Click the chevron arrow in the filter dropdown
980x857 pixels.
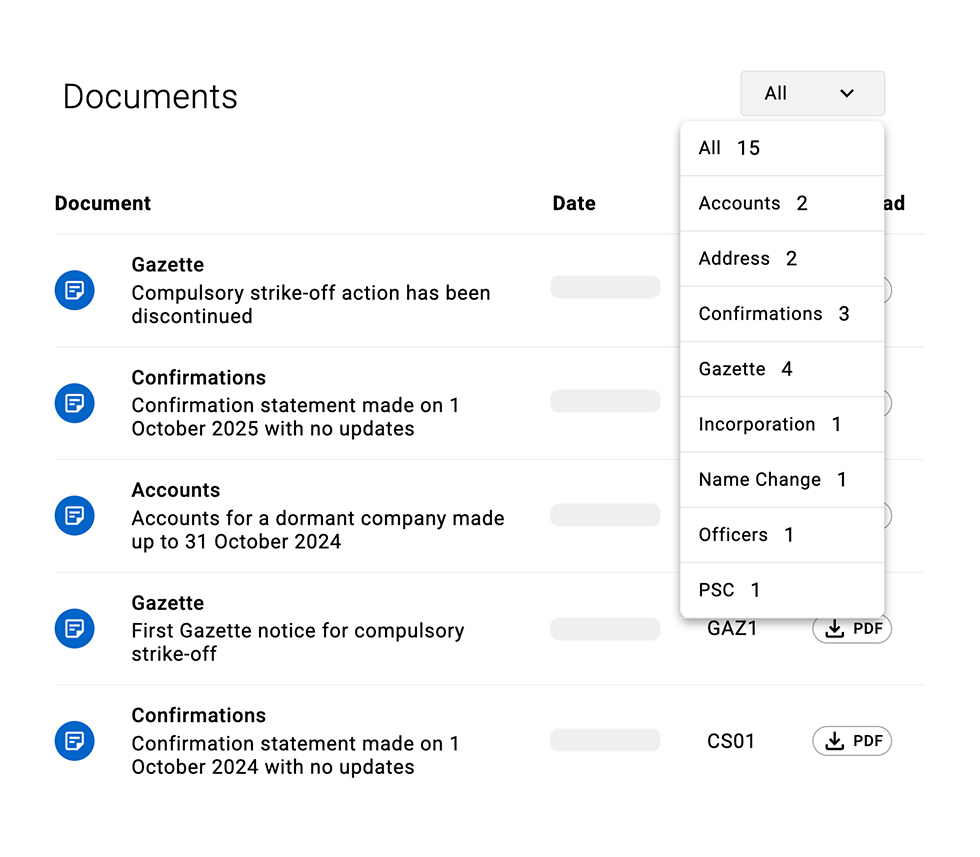[x=847, y=93]
